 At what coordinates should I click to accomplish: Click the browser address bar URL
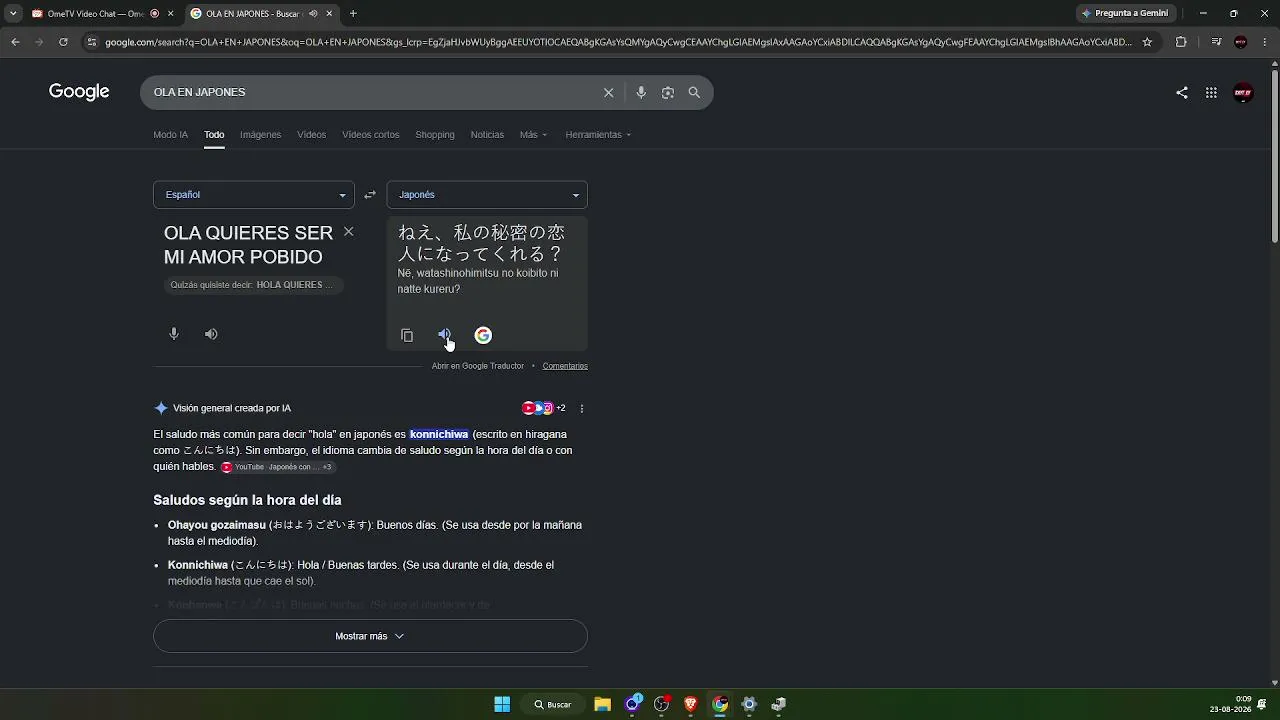tap(618, 42)
